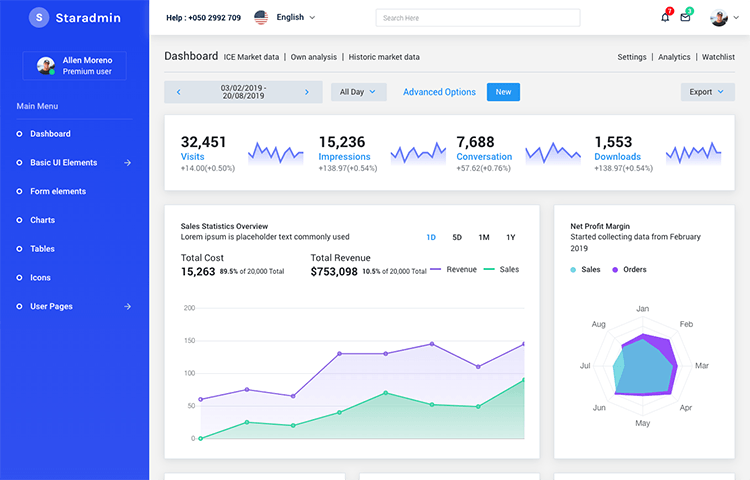Click the Staradmin S logo icon
750x480 pixels.
(x=39, y=18)
